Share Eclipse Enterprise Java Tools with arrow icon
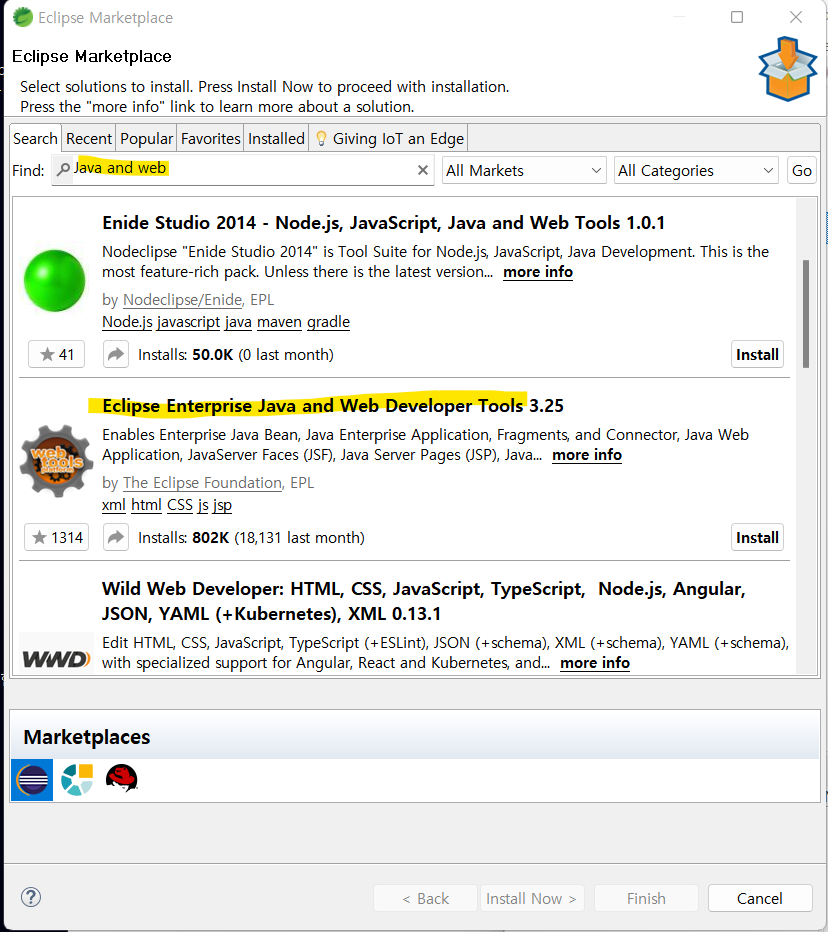This screenshot has height=932, width=828. click(x=116, y=537)
